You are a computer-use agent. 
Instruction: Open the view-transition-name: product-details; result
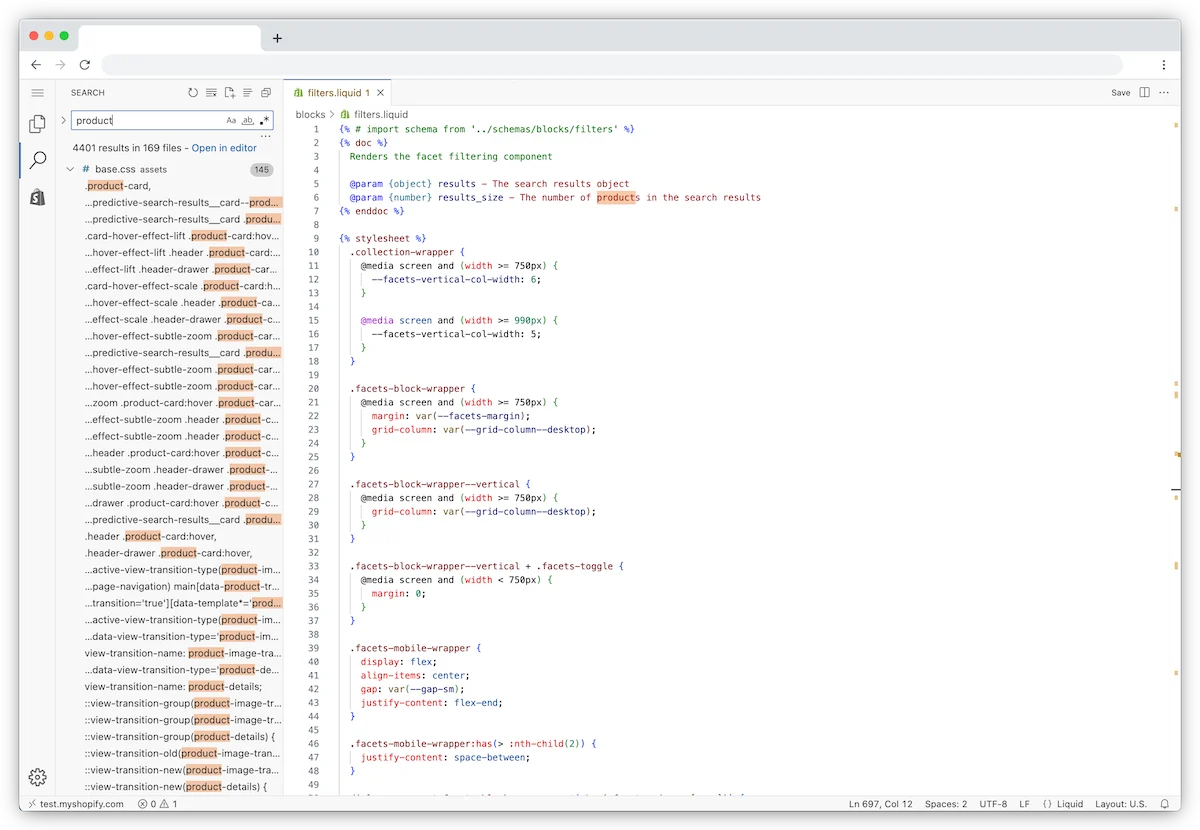click(x=173, y=687)
